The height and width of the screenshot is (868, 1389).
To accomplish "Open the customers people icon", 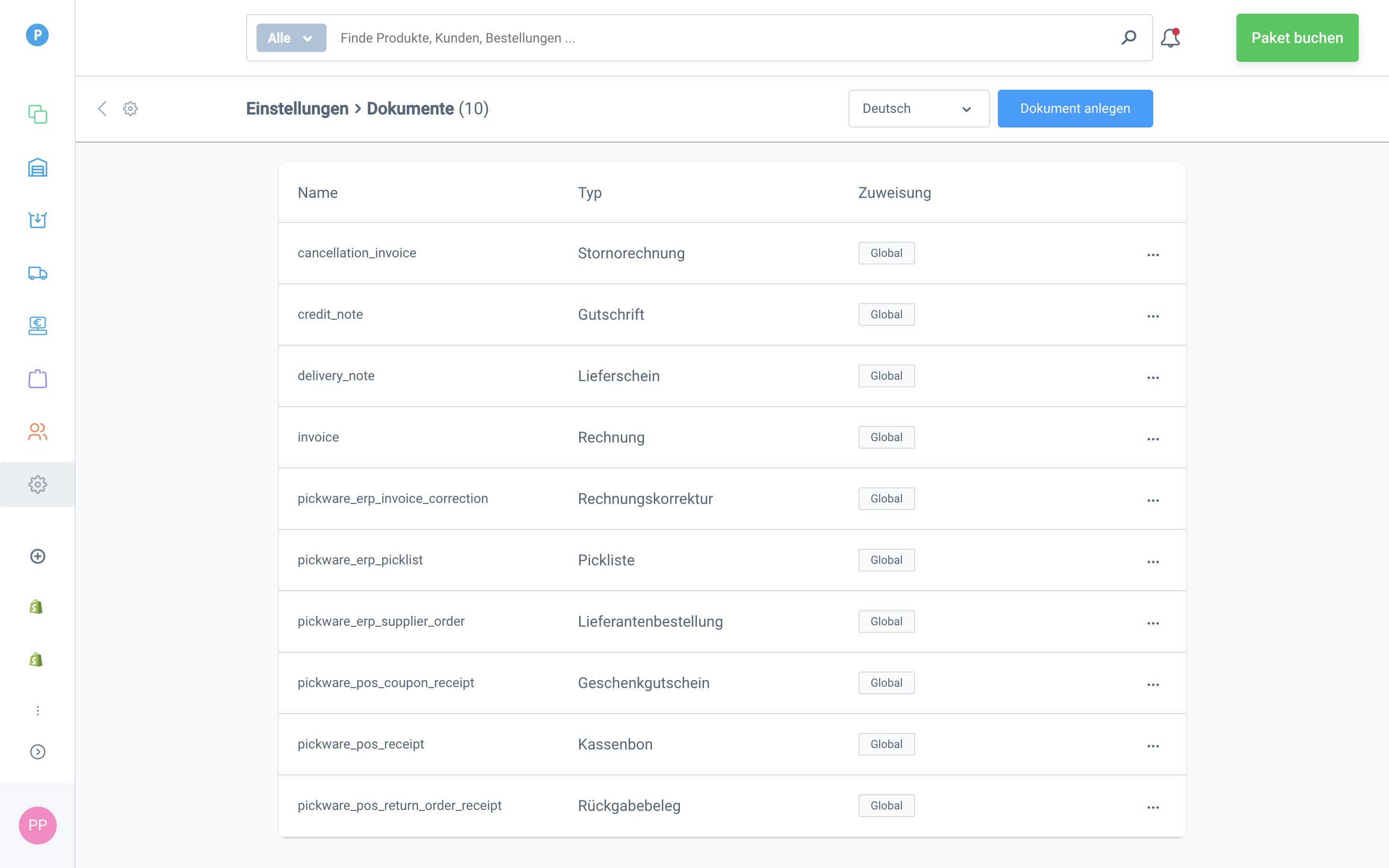I will point(37,432).
